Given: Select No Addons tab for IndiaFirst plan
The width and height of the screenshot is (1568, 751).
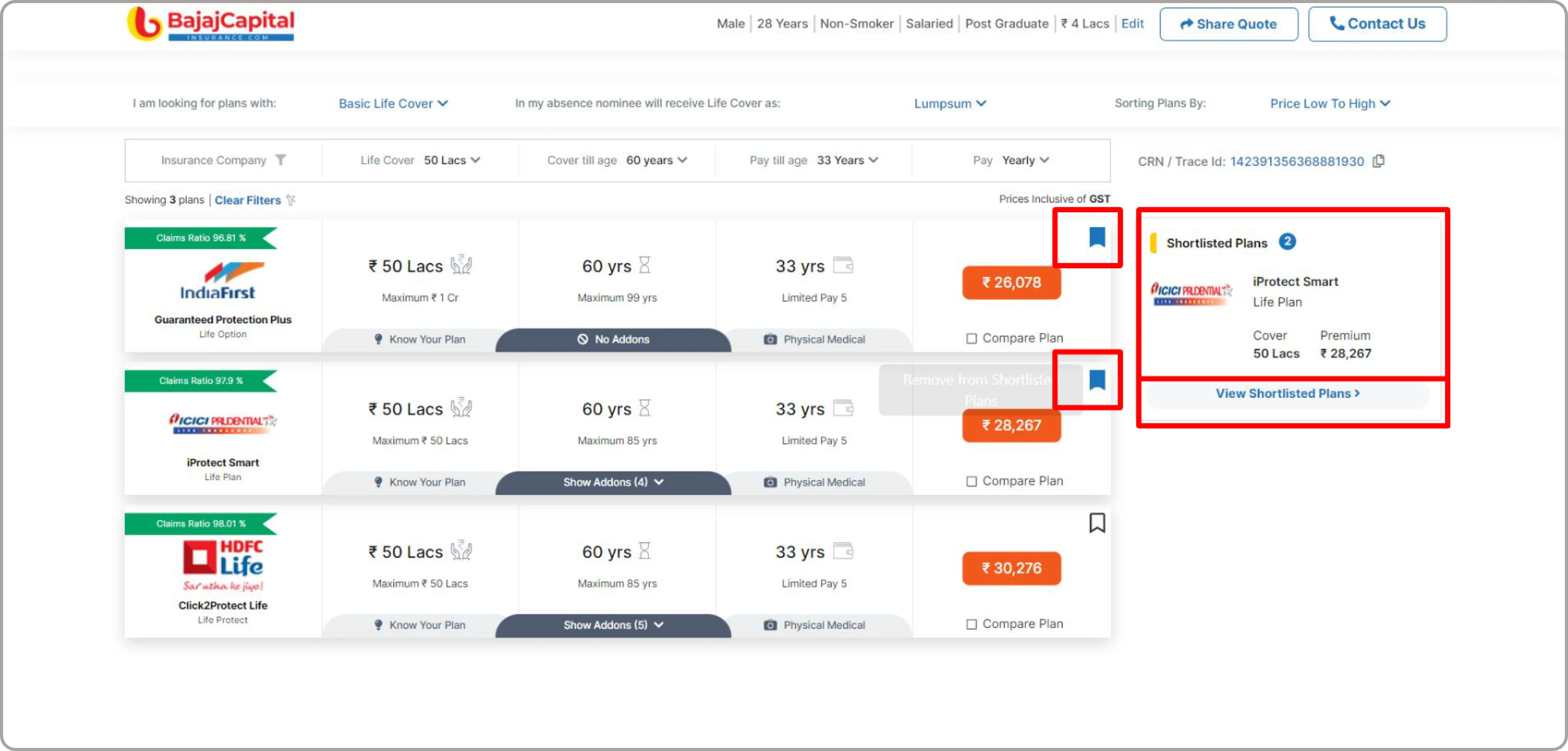Looking at the screenshot, I should [x=613, y=340].
